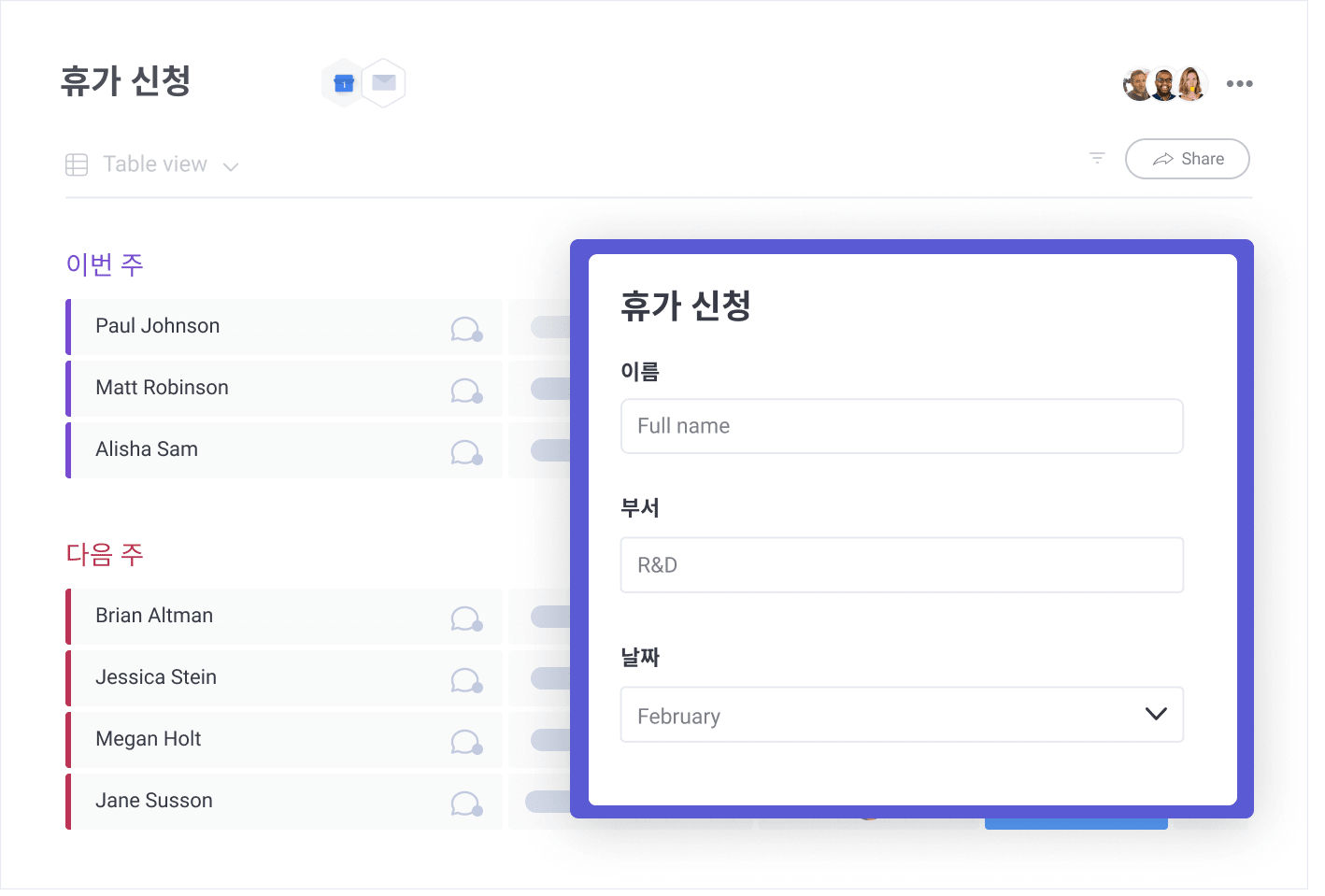Select the Brian Altman row
The image size is (1325, 896).
284,617
